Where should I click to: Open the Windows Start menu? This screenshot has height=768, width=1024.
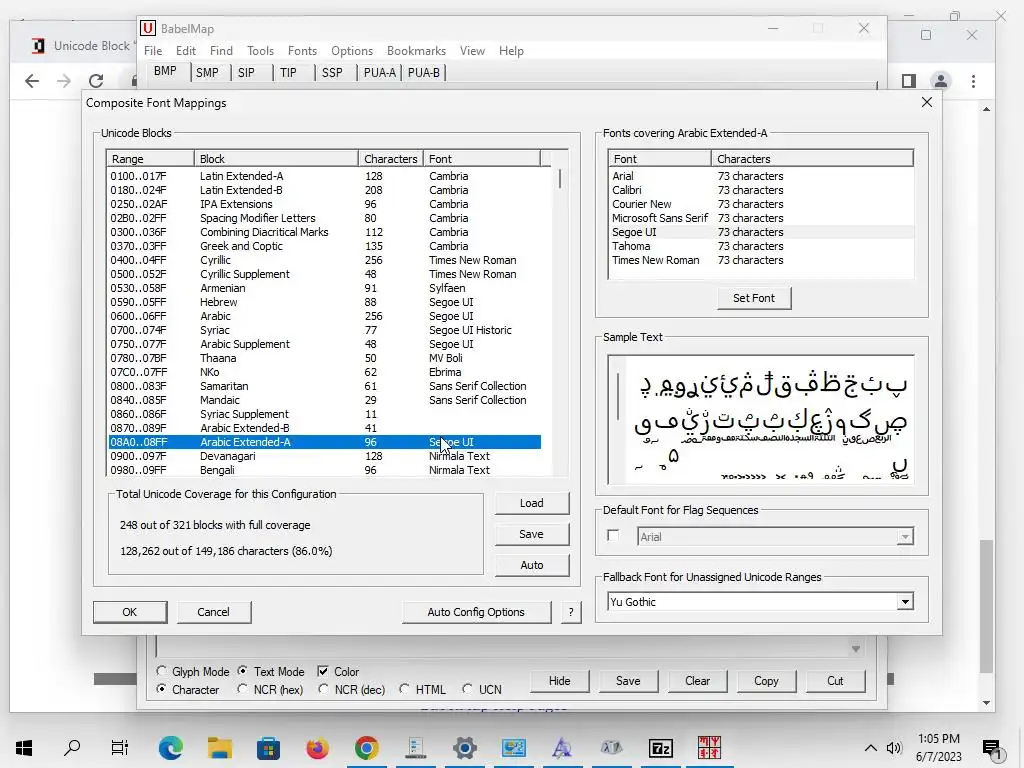pos(24,748)
